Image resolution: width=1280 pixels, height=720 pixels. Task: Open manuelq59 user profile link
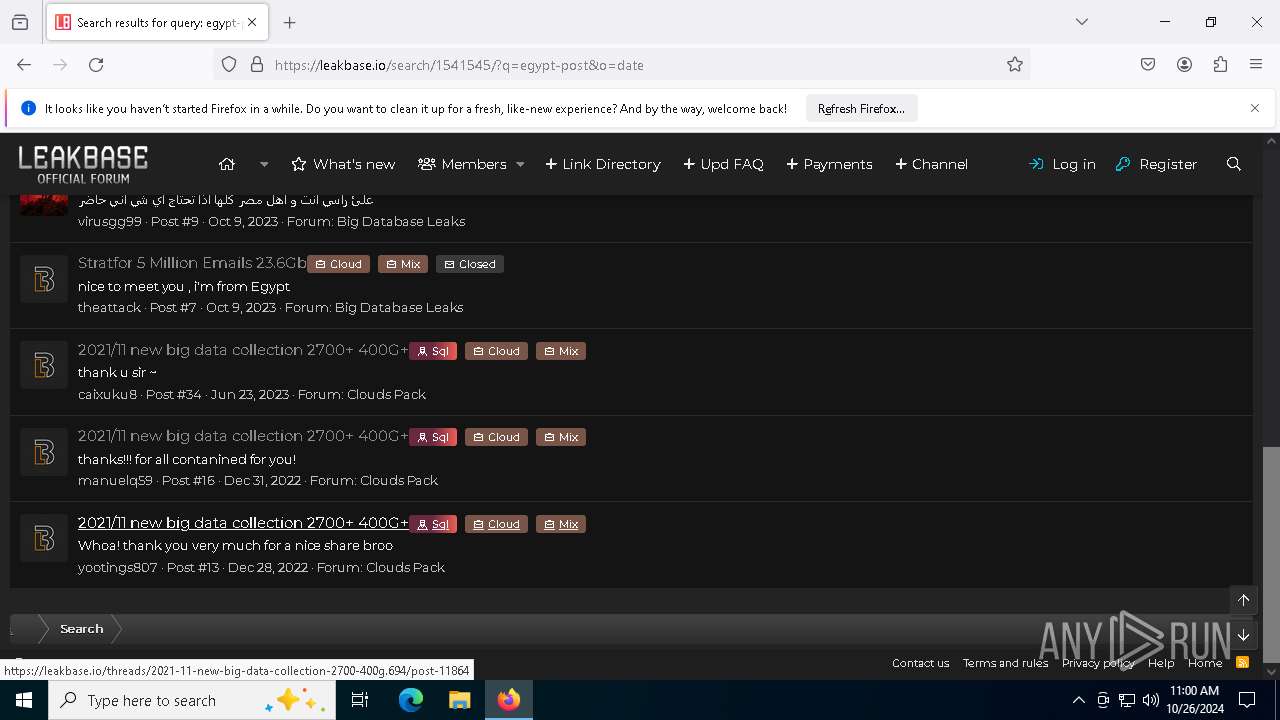pyautogui.click(x=115, y=480)
